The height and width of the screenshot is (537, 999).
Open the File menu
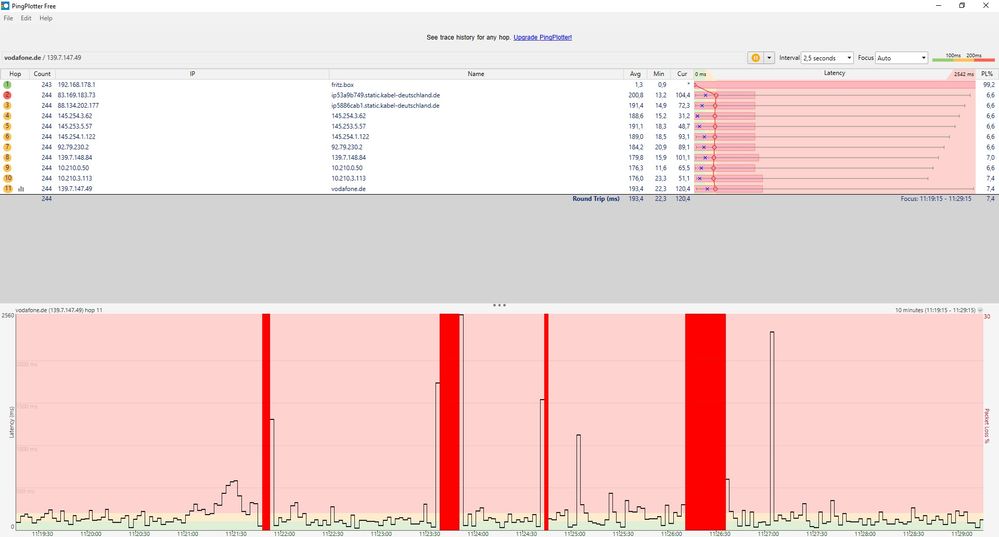tap(8, 18)
